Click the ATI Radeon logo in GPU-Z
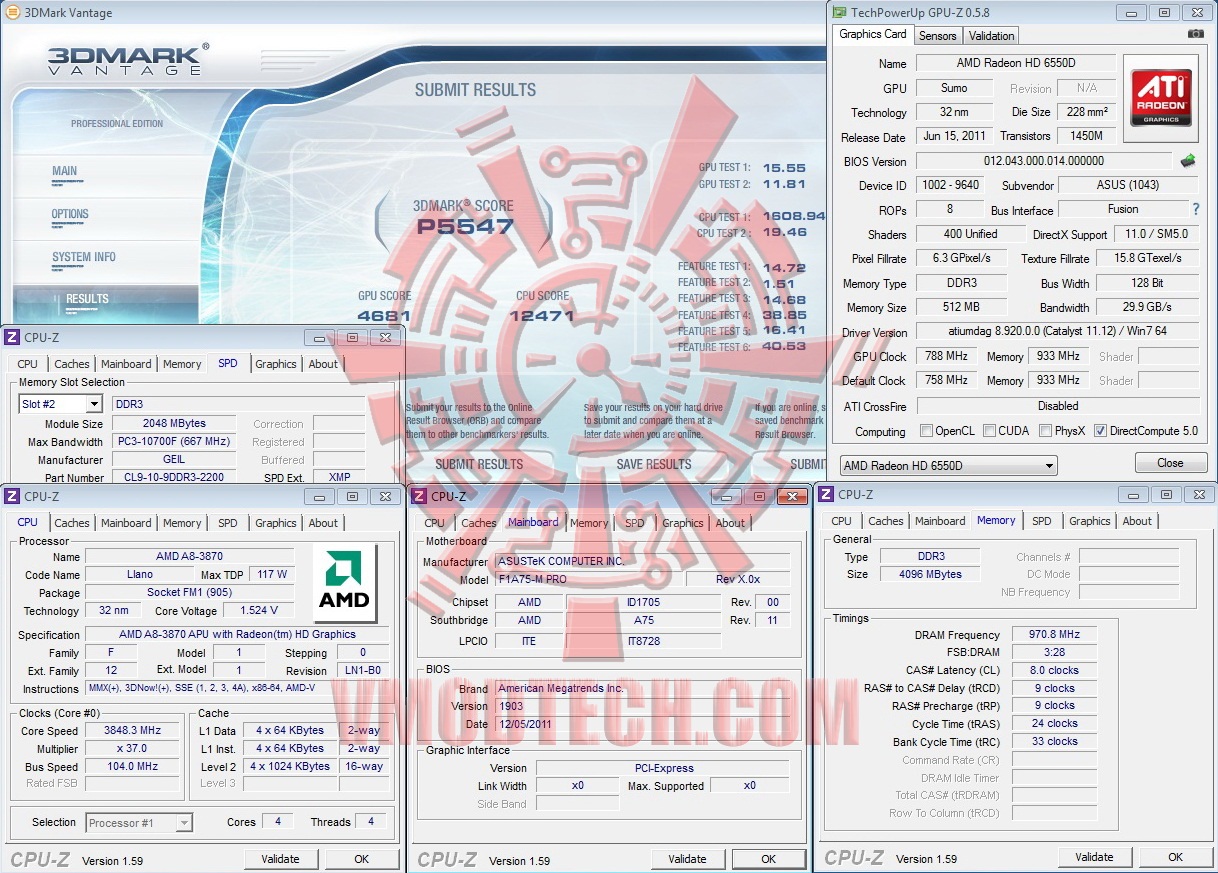The image size is (1218, 873). click(x=1160, y=97)
